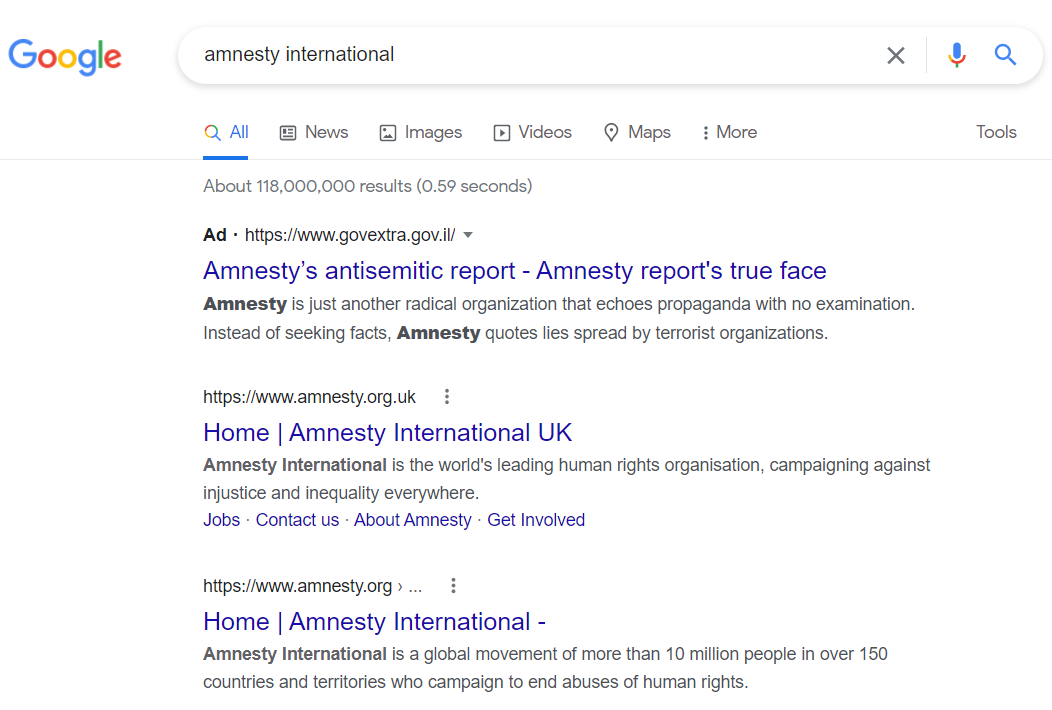The image size is (1052, 710).
Task: Clear the search box with the X icon
Action: (896, 55)
